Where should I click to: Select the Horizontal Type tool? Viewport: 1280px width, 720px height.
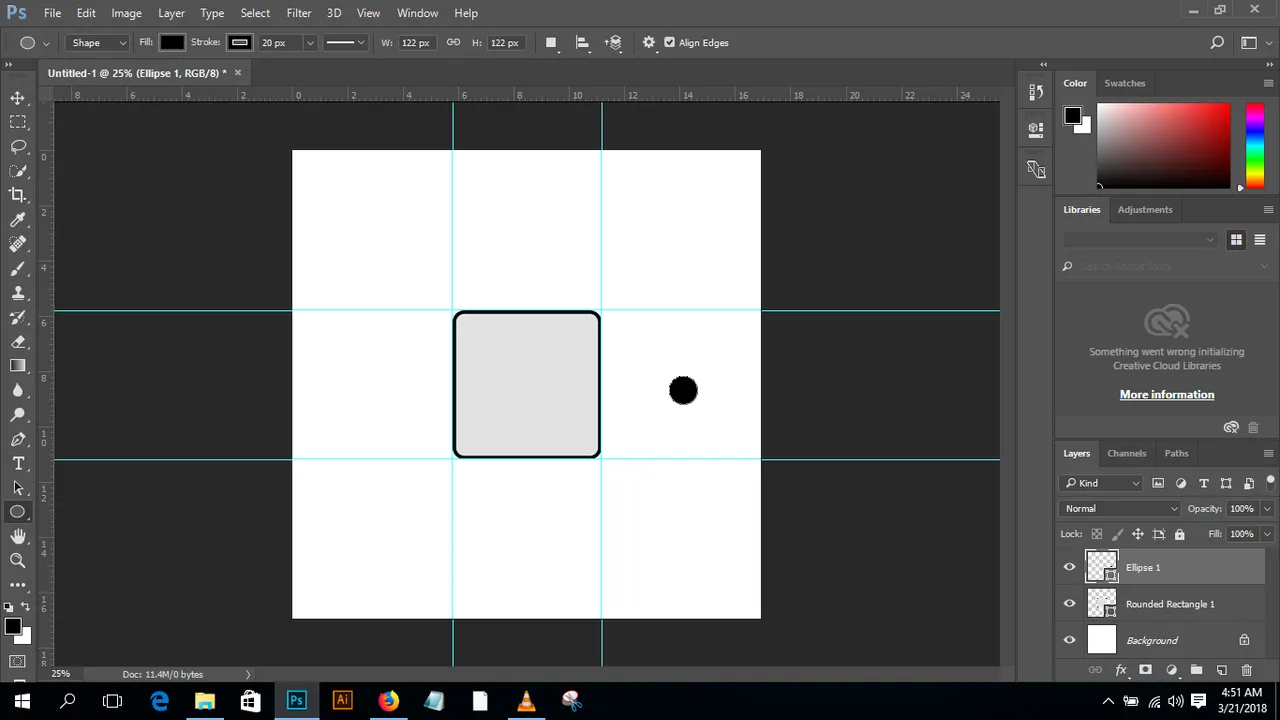18,464
